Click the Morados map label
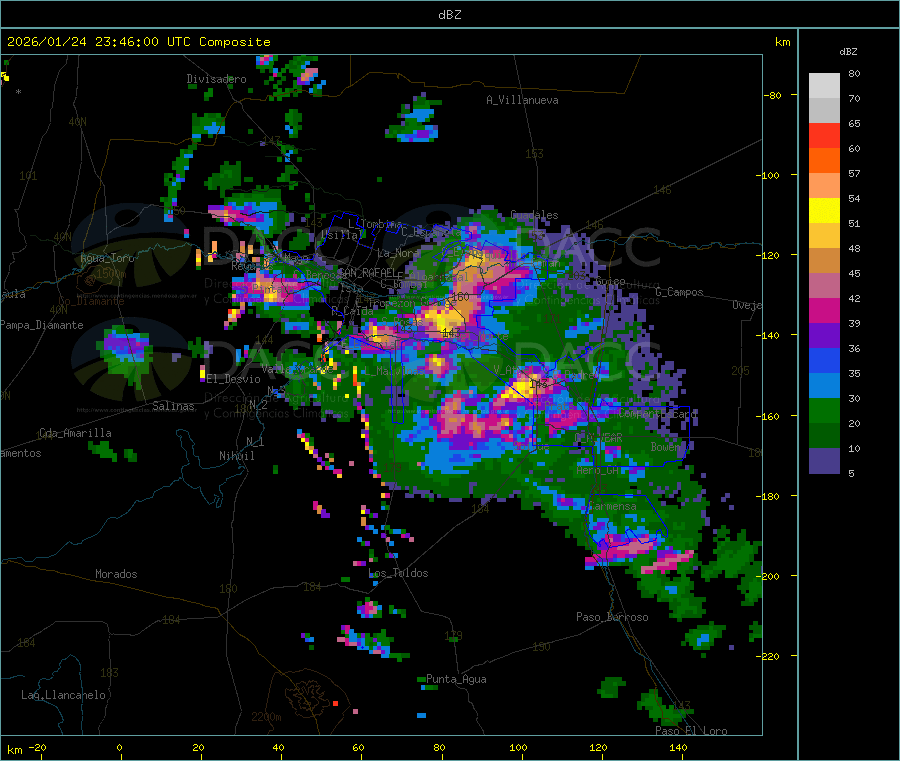This screenshot has height=761, width=900. pyautogui.click(x=116, y=574)
